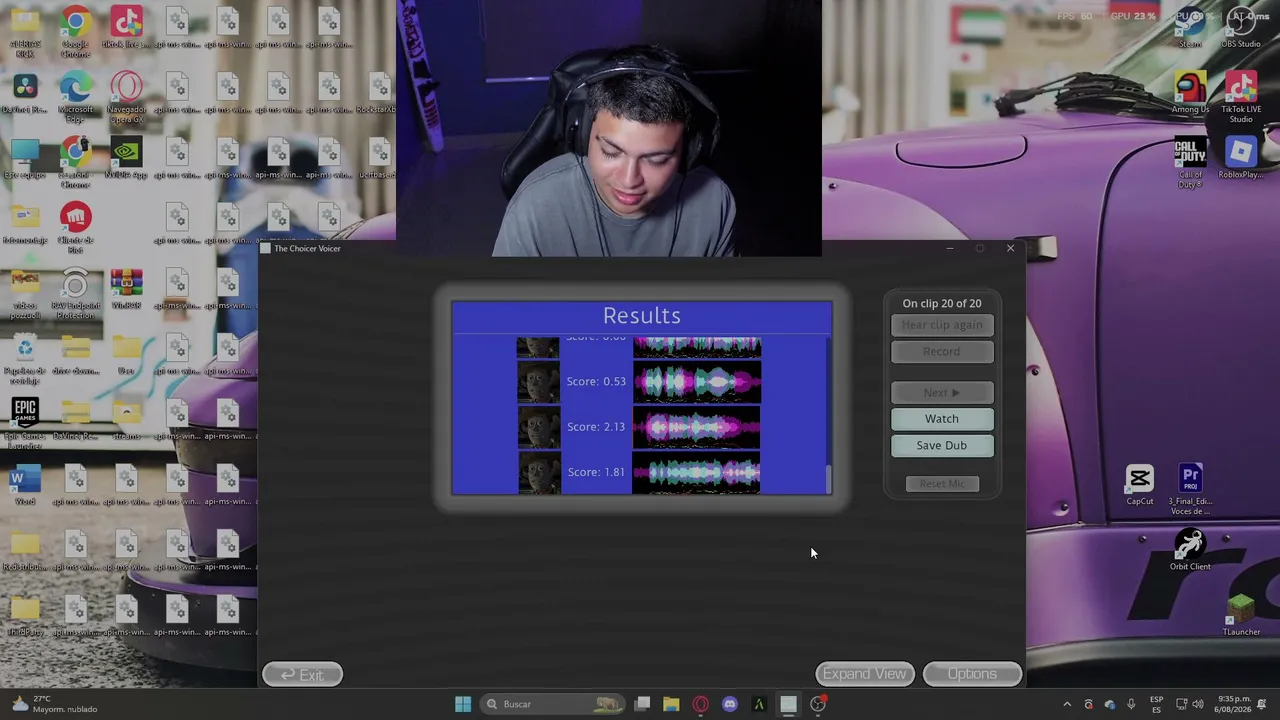The height and width of the screenshot is (720, 1280).
Task: Open TLauncher desktop shortcut
Action: click(1241, 615)
